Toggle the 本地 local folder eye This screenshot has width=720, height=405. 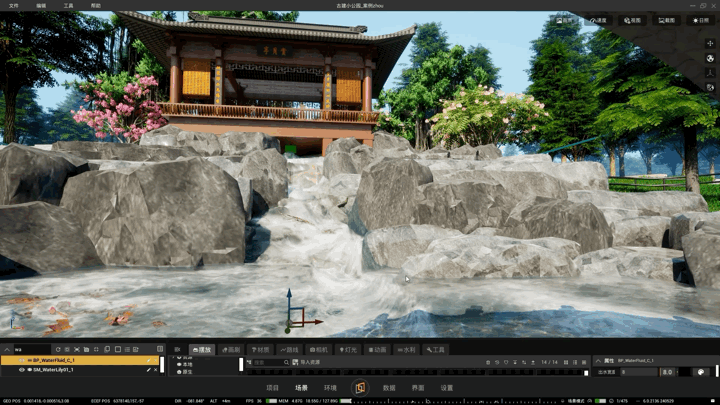click(179, 364)
